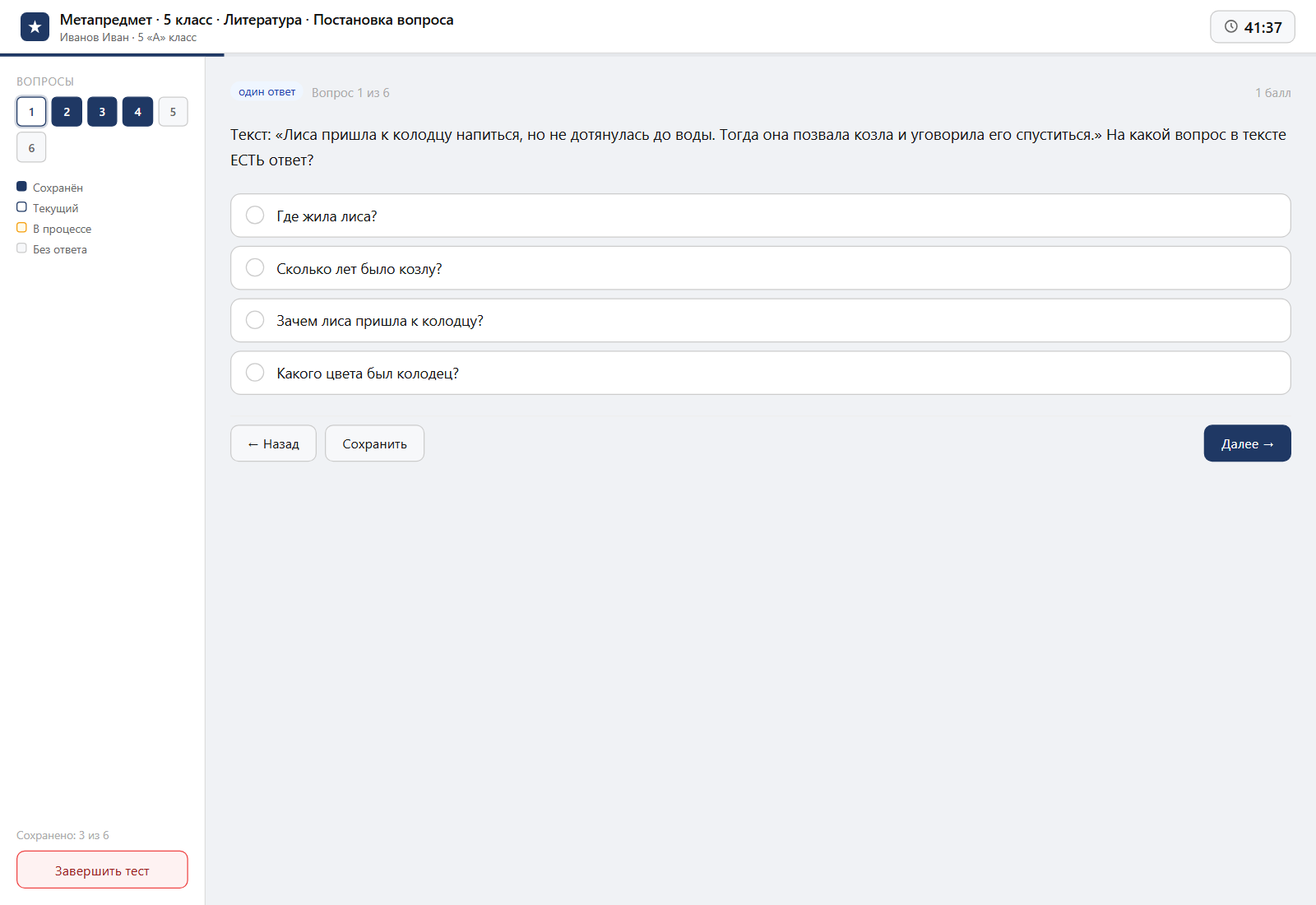Save the answer with "Сохранить"

(374, 443)
